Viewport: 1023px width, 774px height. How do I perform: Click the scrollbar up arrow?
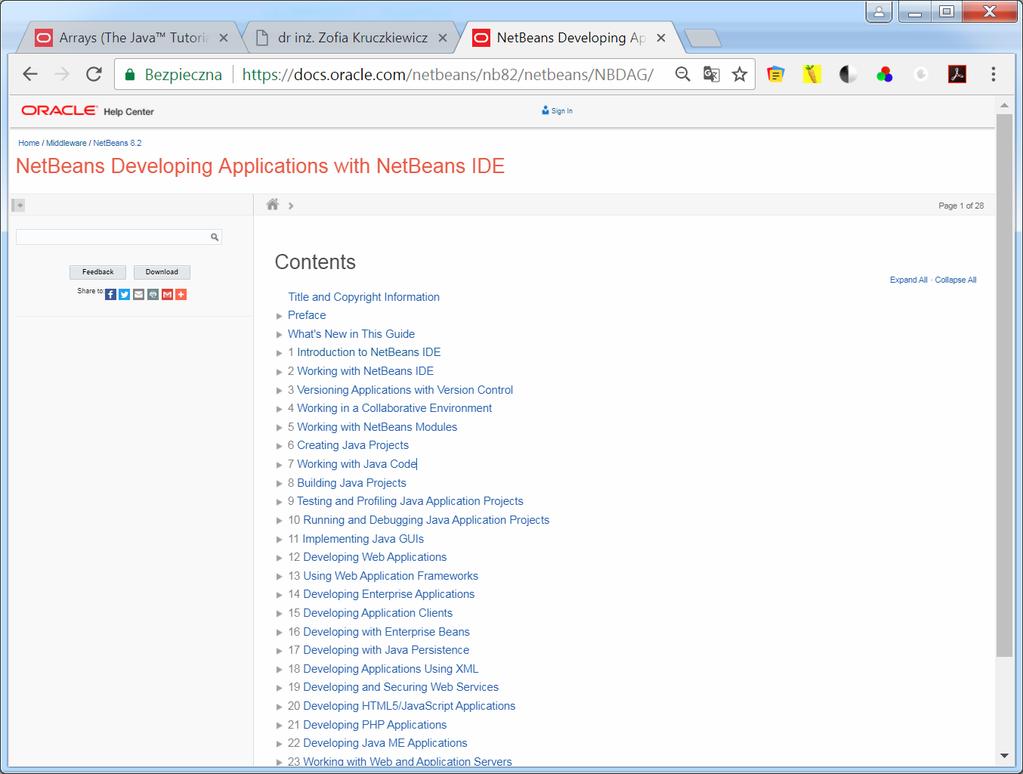[x=1004, y=104]
